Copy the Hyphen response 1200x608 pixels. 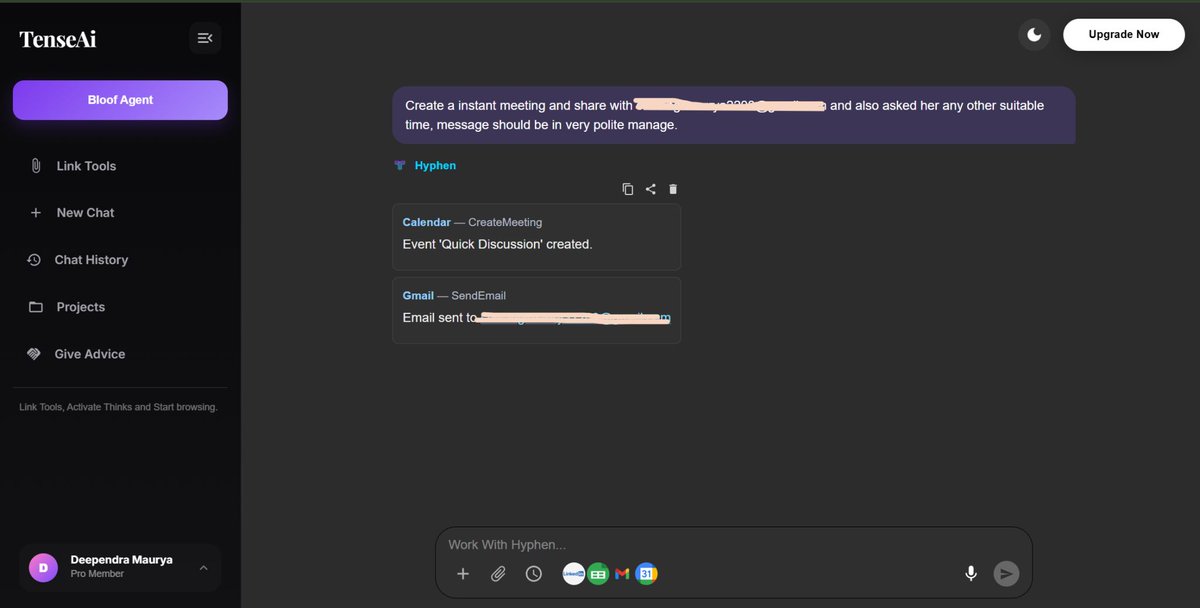click(628, 189)
